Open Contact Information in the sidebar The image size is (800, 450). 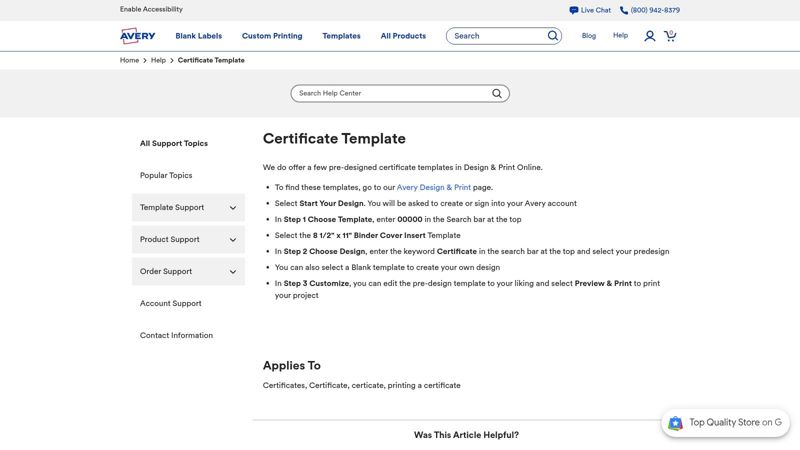click(x=176, y=336)
